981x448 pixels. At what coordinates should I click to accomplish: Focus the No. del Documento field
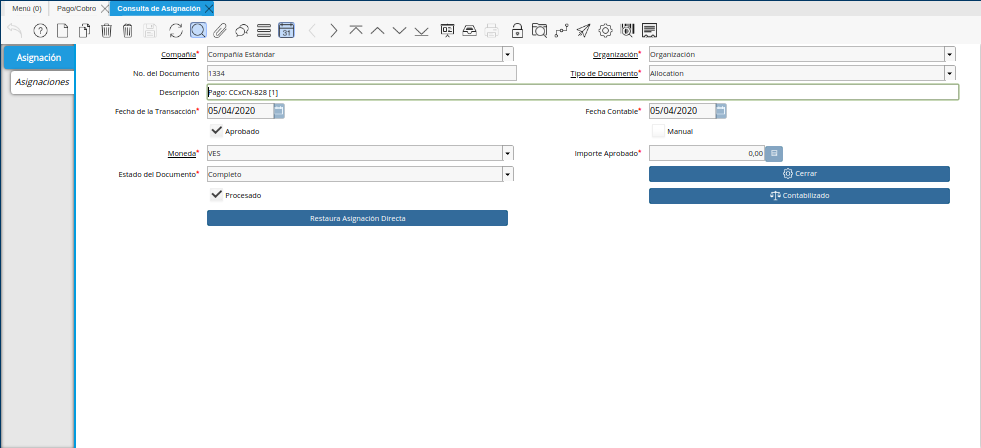pos(362,73)
